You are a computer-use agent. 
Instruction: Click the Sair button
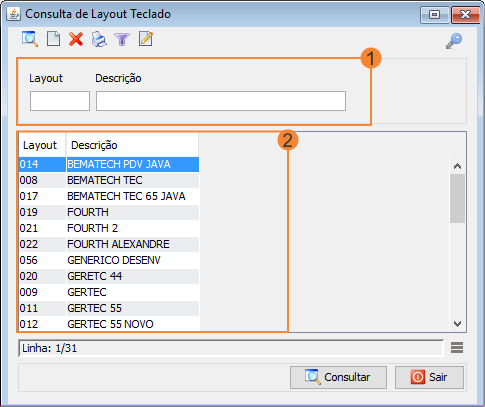coord(429,377)
